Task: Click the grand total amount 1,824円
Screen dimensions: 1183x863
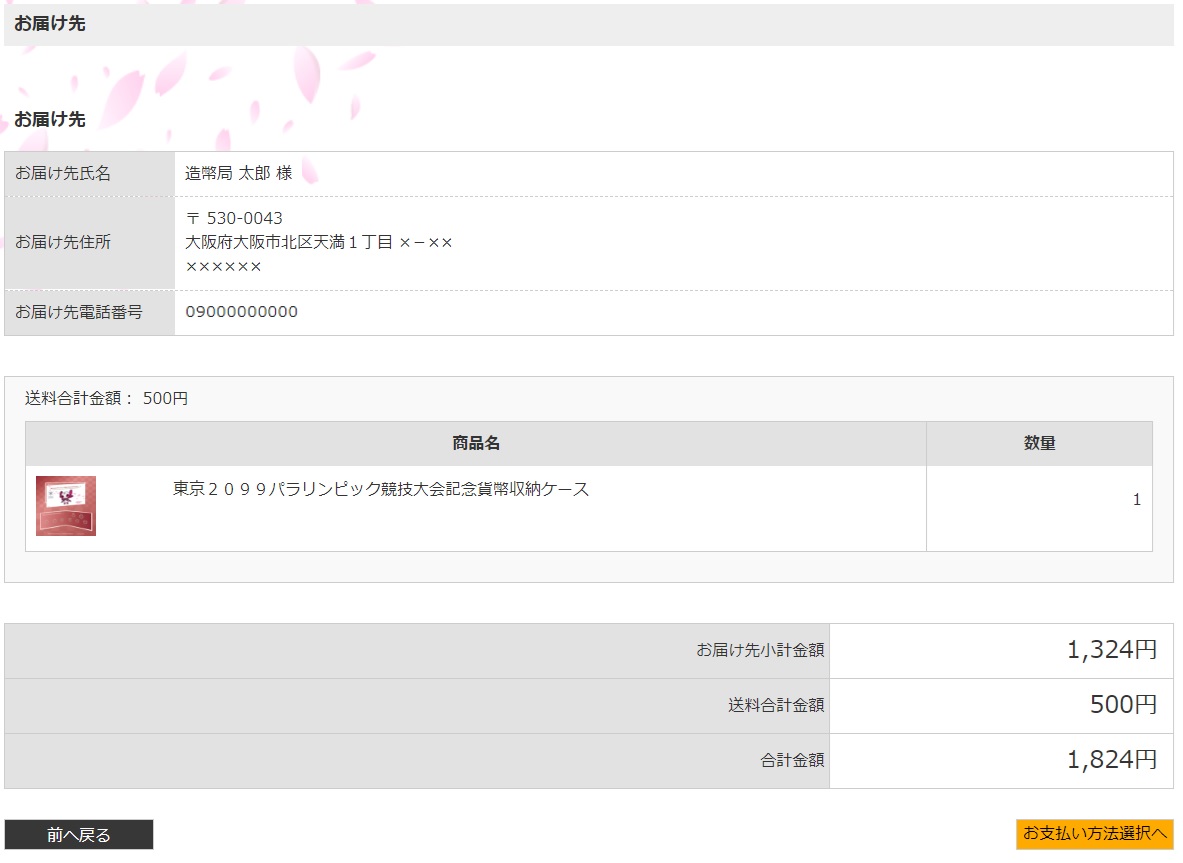Action: 1111,760
